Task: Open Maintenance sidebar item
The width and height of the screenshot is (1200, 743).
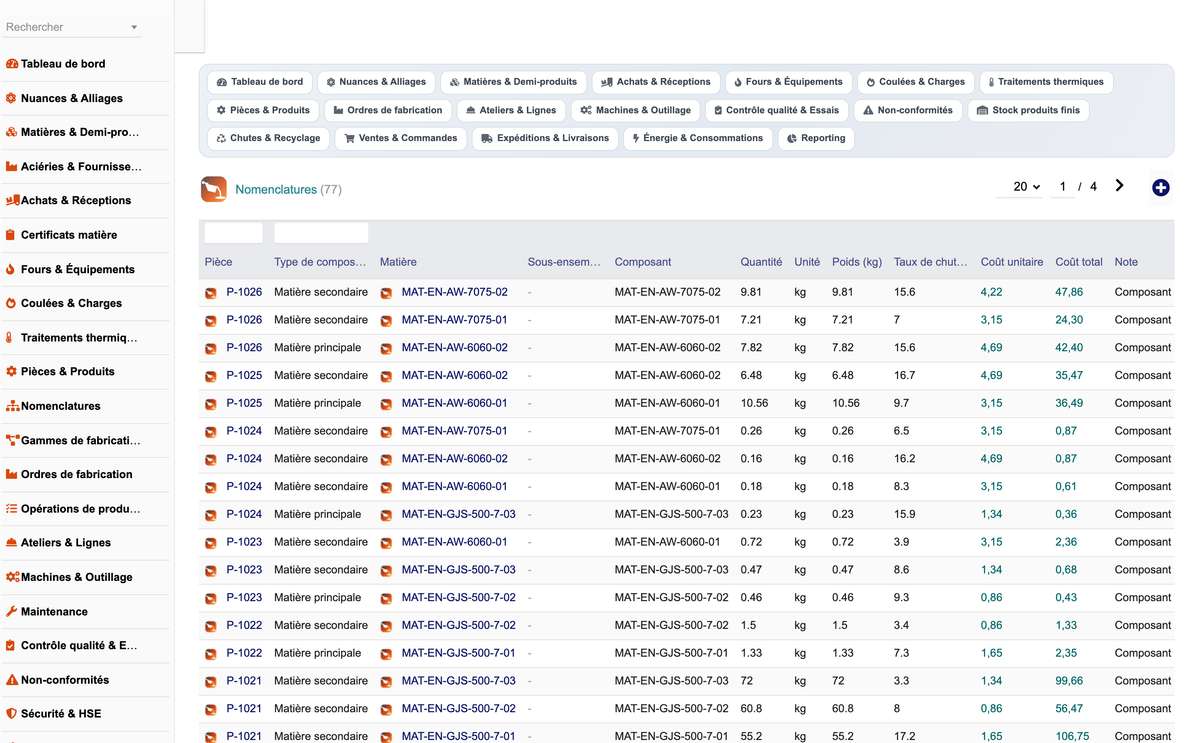Action: pos(54,611)
